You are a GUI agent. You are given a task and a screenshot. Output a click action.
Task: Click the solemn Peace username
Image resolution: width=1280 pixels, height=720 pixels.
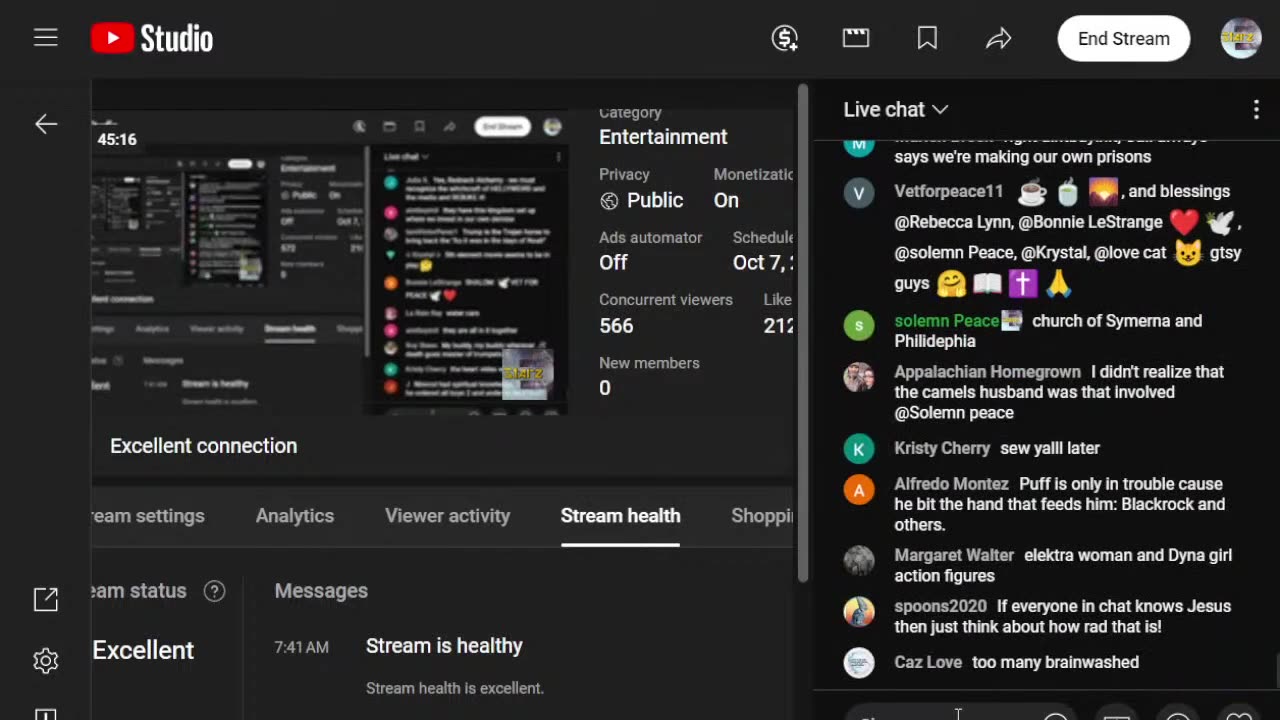pos(946,321)
